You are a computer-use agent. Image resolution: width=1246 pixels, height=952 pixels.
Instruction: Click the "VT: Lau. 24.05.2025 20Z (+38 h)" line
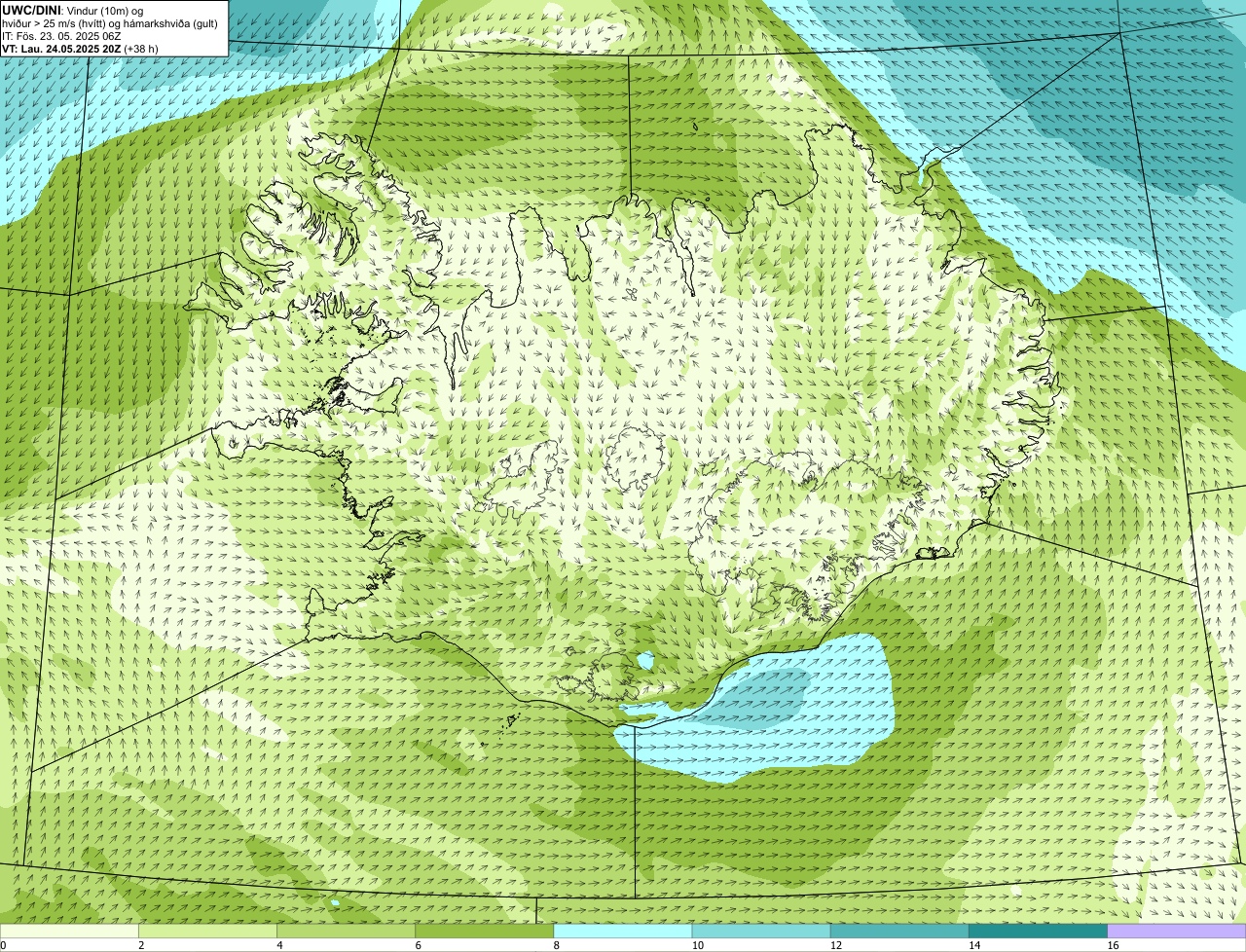[x=80, y=49]
